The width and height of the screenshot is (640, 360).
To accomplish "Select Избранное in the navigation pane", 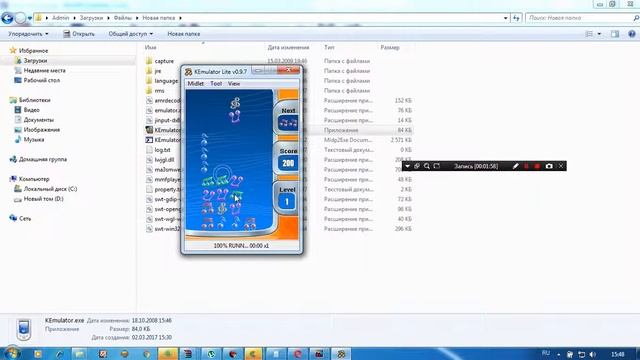I will (33, 51).
